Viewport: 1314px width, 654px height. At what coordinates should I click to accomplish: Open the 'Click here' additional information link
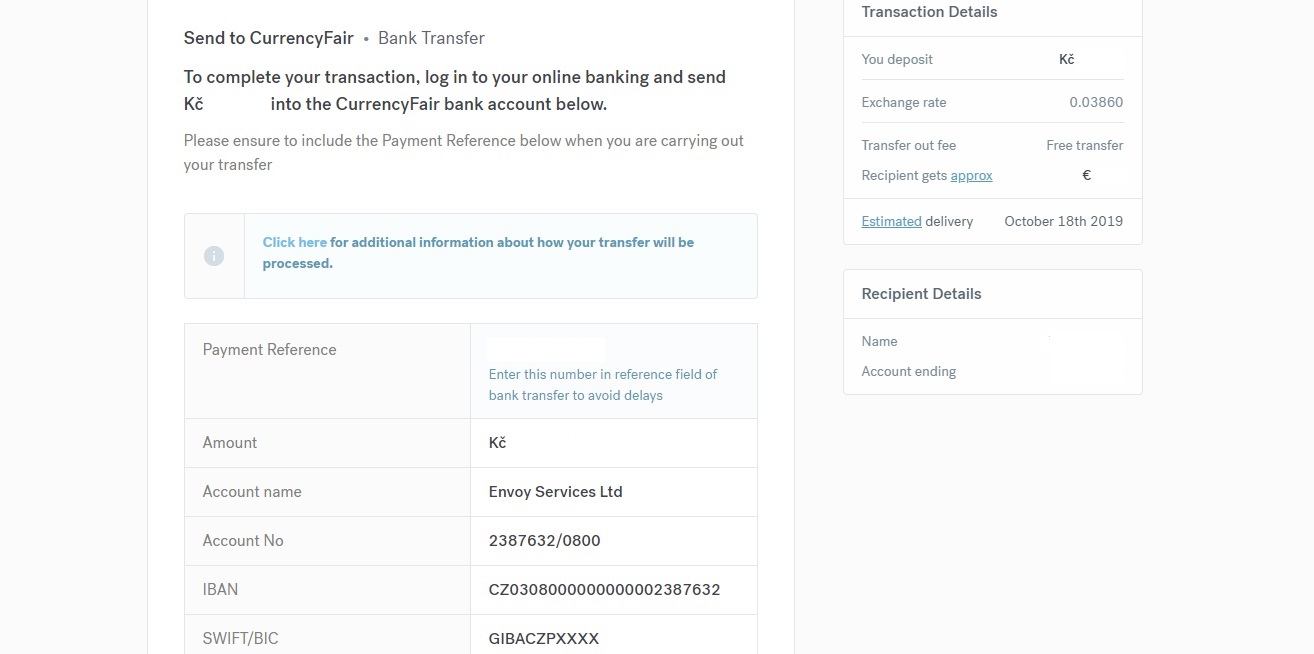pos(294,242)
